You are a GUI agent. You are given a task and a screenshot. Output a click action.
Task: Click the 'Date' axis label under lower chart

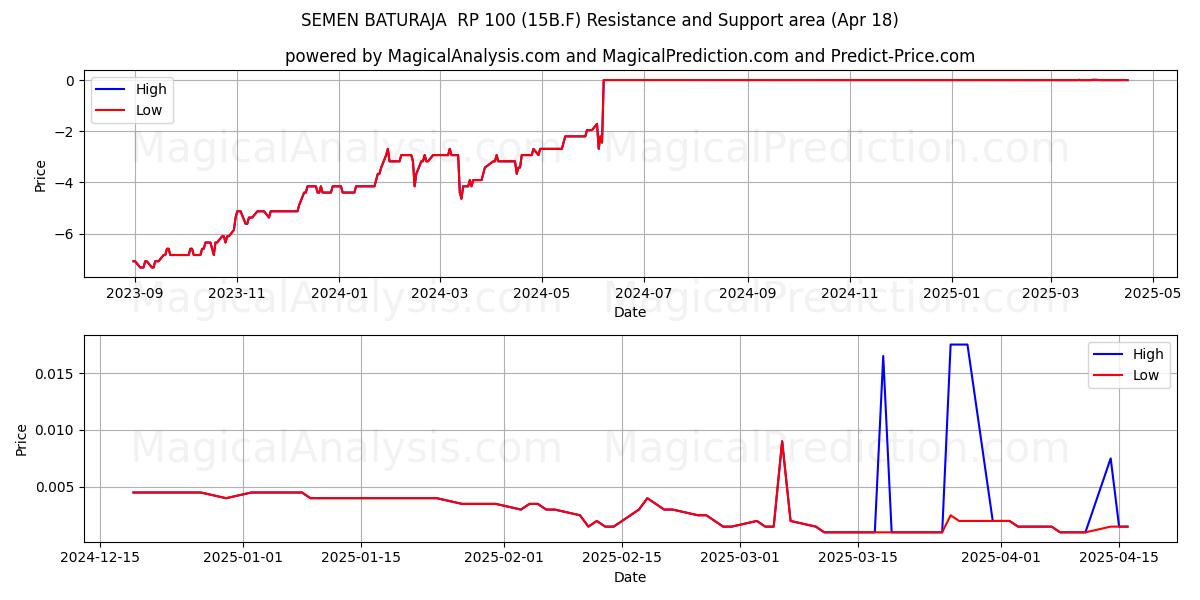(x=630, y=577)
